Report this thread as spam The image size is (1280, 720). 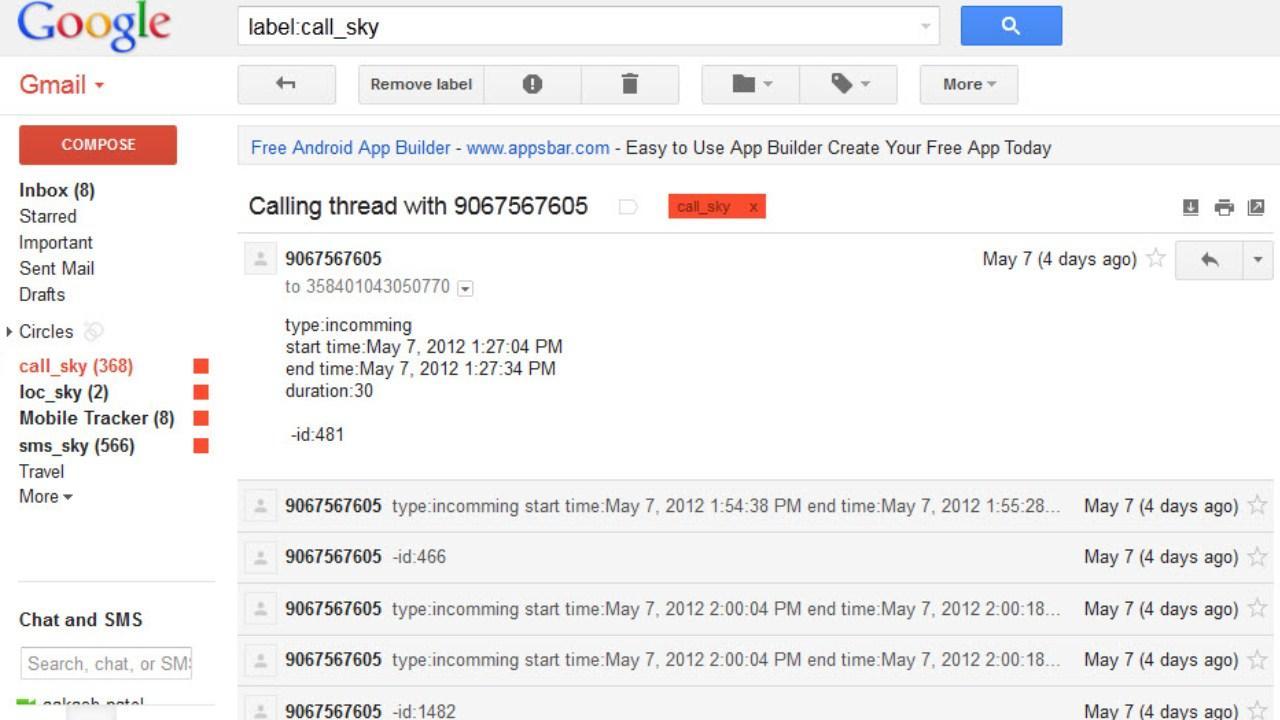pos(532,84)
